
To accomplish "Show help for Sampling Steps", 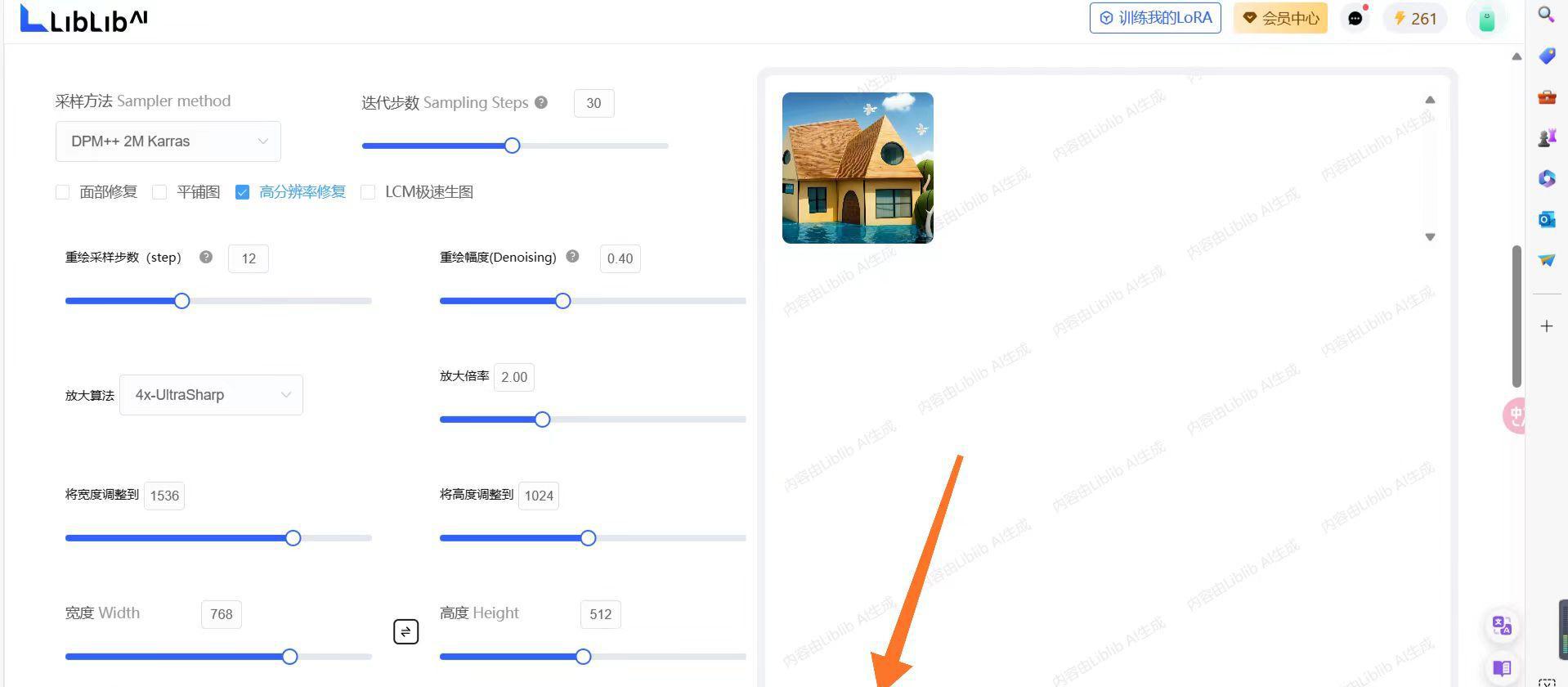I will tap(541, 102).
